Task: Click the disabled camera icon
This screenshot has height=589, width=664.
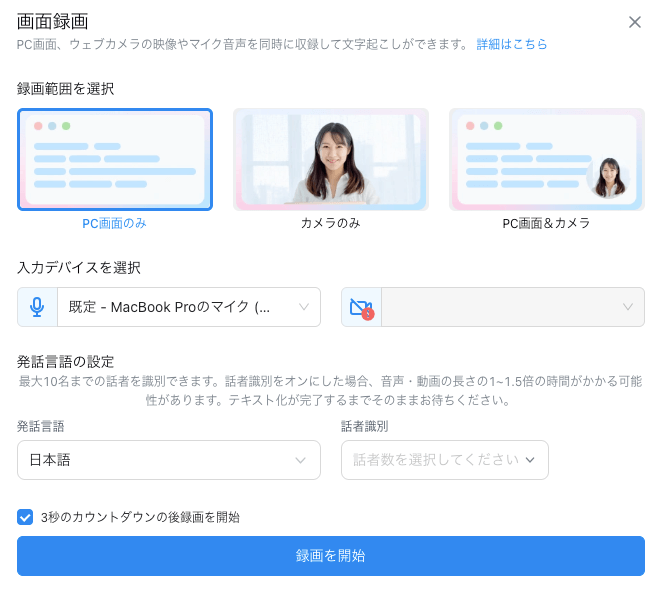Action: point(361,307)
